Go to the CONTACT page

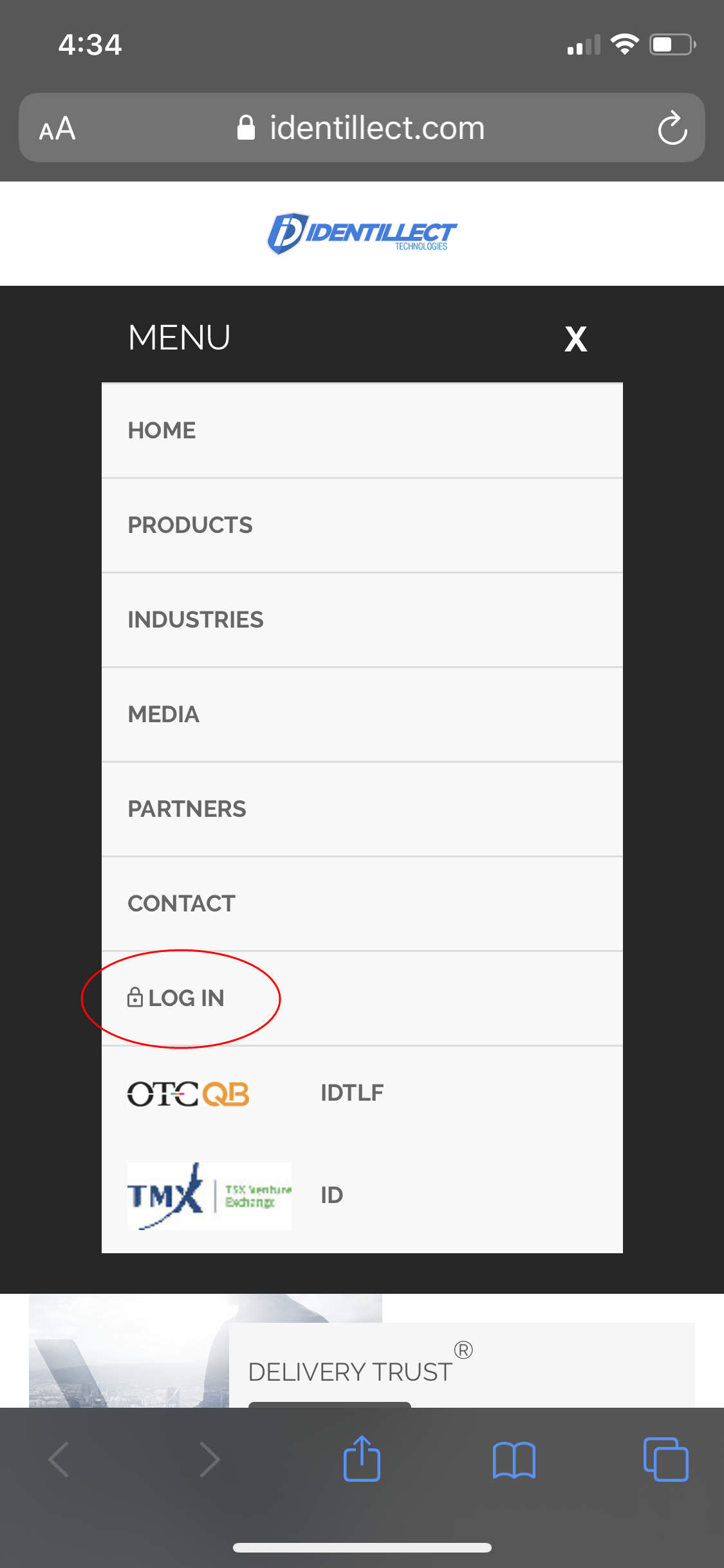click(x=362, y=904)
